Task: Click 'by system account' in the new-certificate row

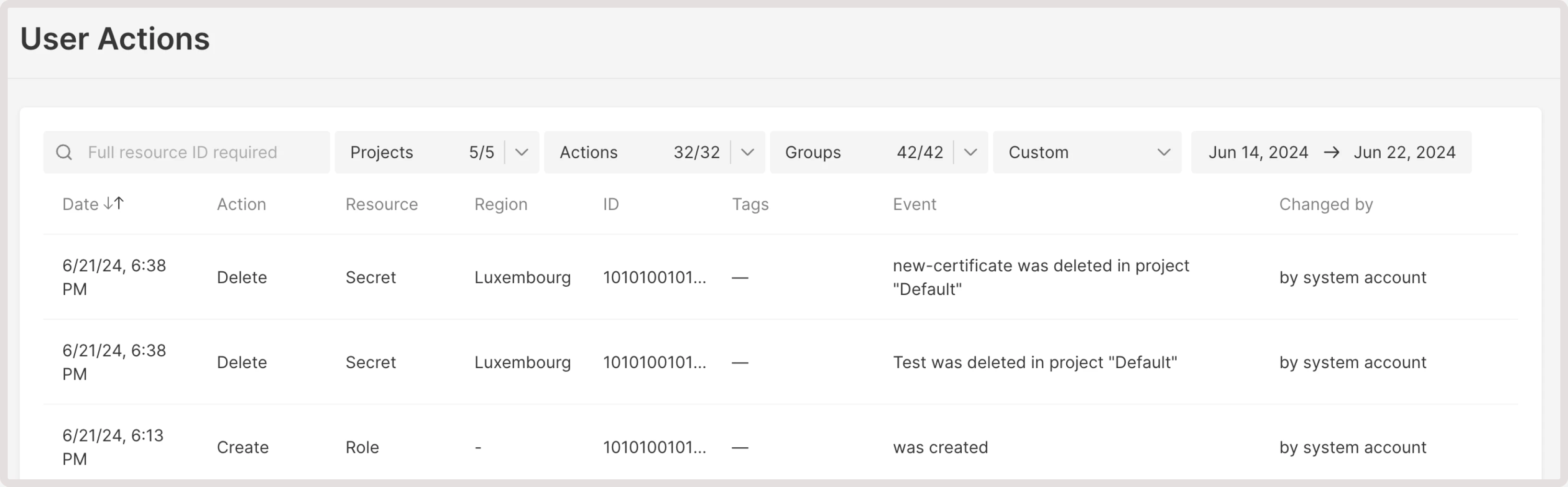Action: (x=1352, y=278)
